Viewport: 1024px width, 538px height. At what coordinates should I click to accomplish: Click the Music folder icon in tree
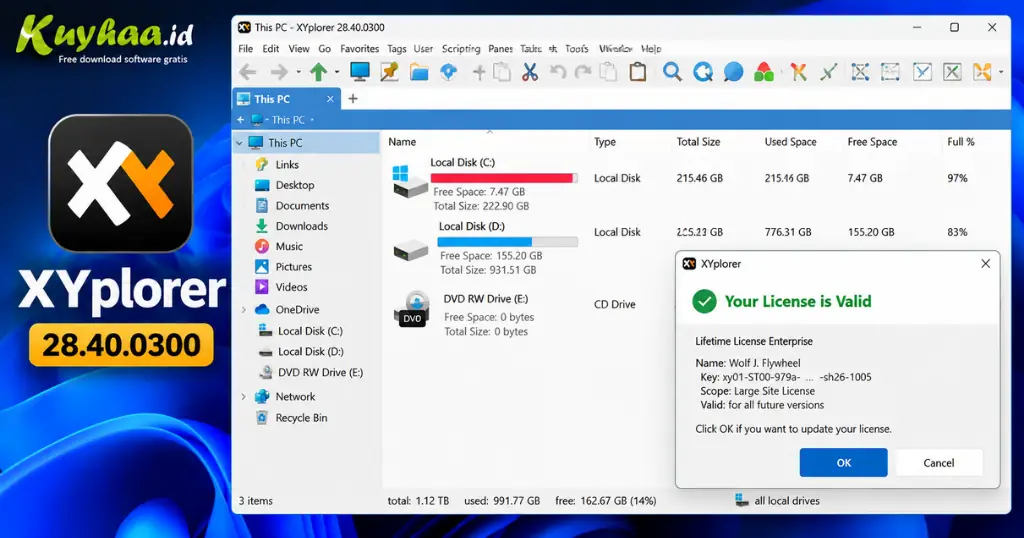pyautogui.click(x=262, y=246)
